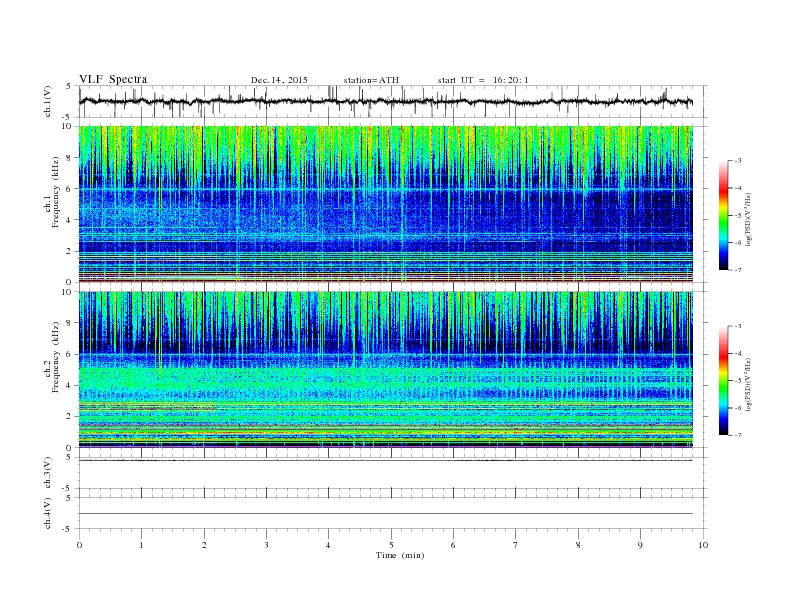Click the time axis tick label '5'
The image size is (792, 612).
click(391, 545)
